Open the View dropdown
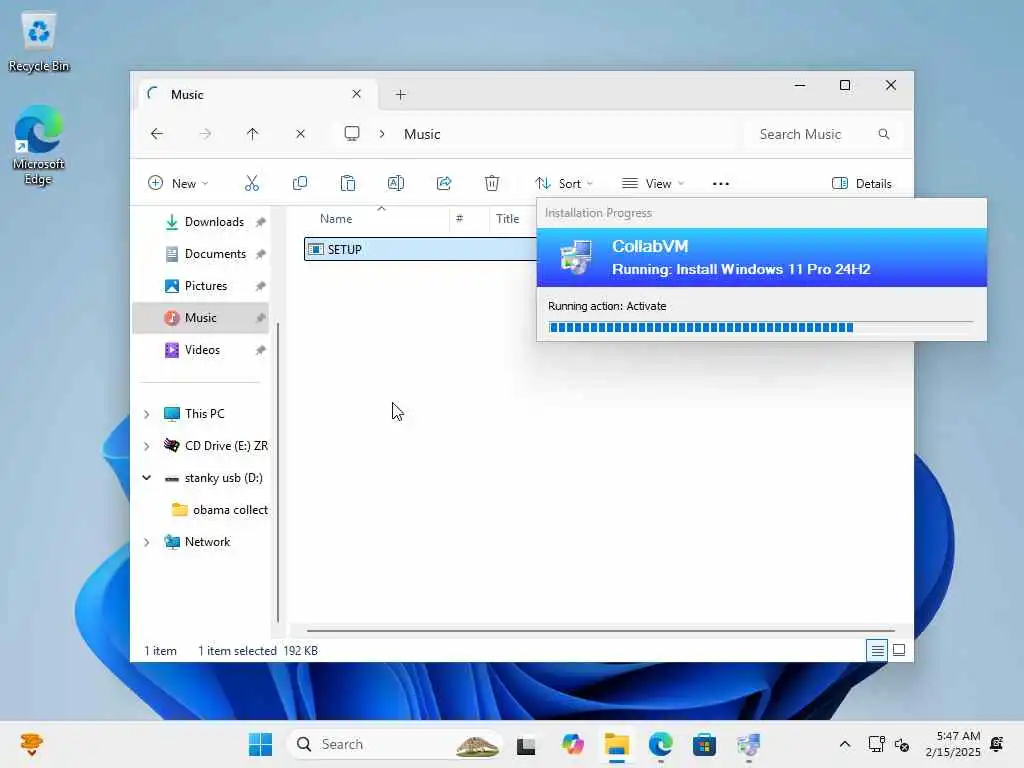The height and width of the screenshot is (768, 1024). (653, 184)
